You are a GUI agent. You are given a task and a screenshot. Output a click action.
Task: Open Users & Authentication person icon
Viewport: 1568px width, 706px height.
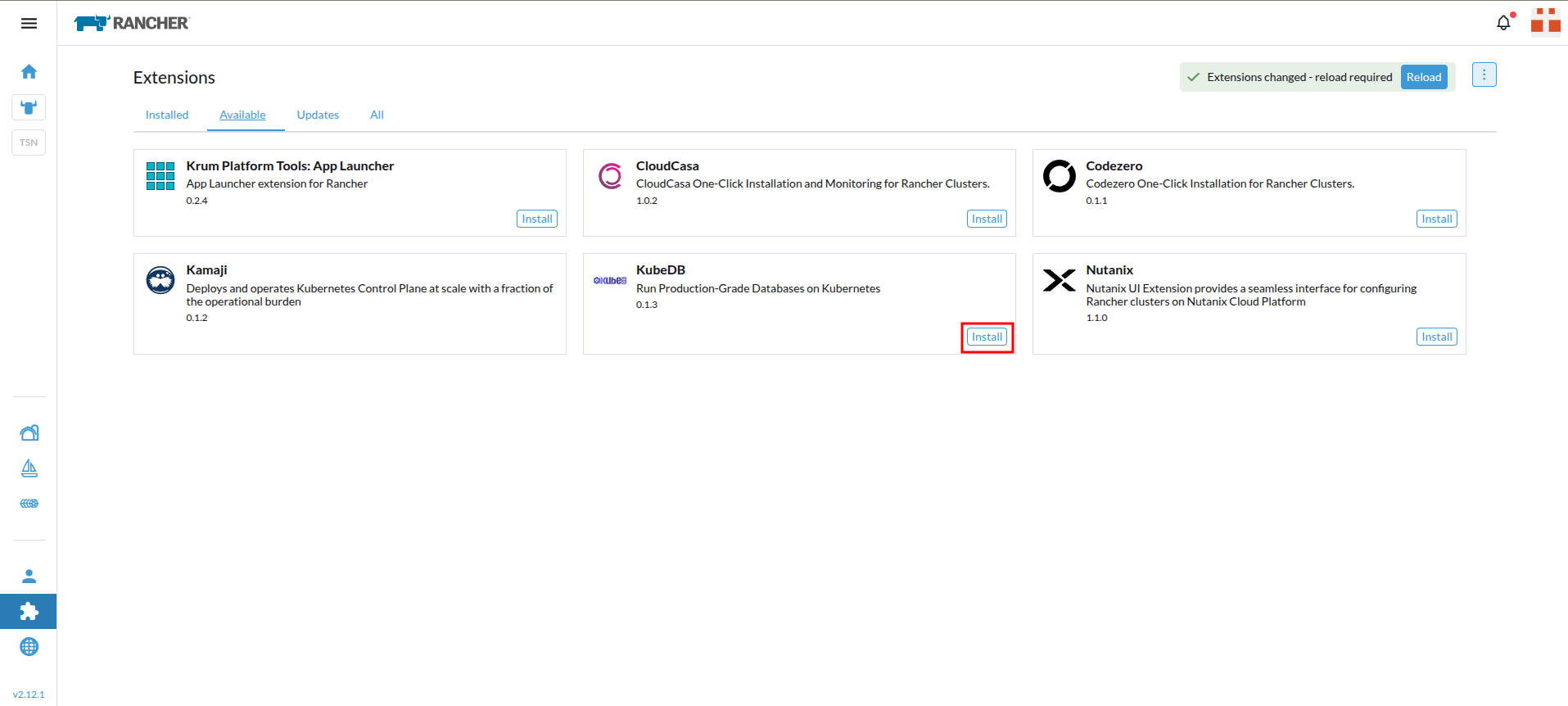pos(29,576)
